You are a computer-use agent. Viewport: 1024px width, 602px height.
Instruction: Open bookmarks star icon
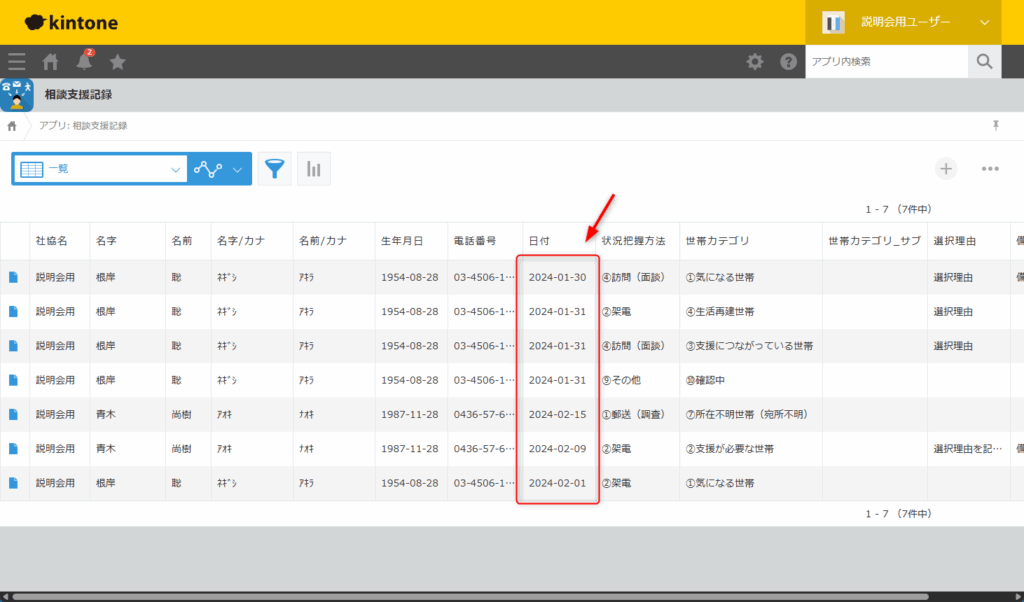117,62
